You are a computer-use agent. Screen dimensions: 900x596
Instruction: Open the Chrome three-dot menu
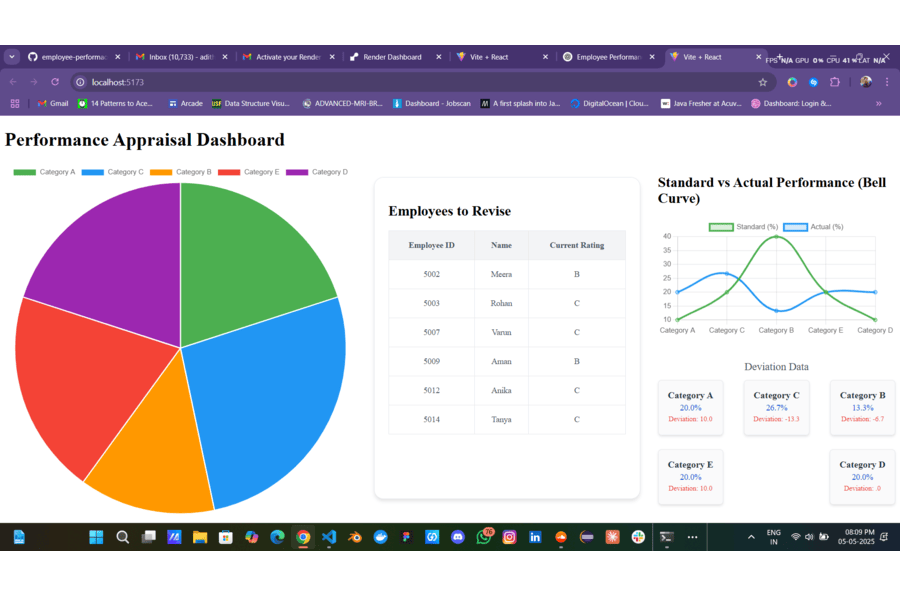pos(886,82)
